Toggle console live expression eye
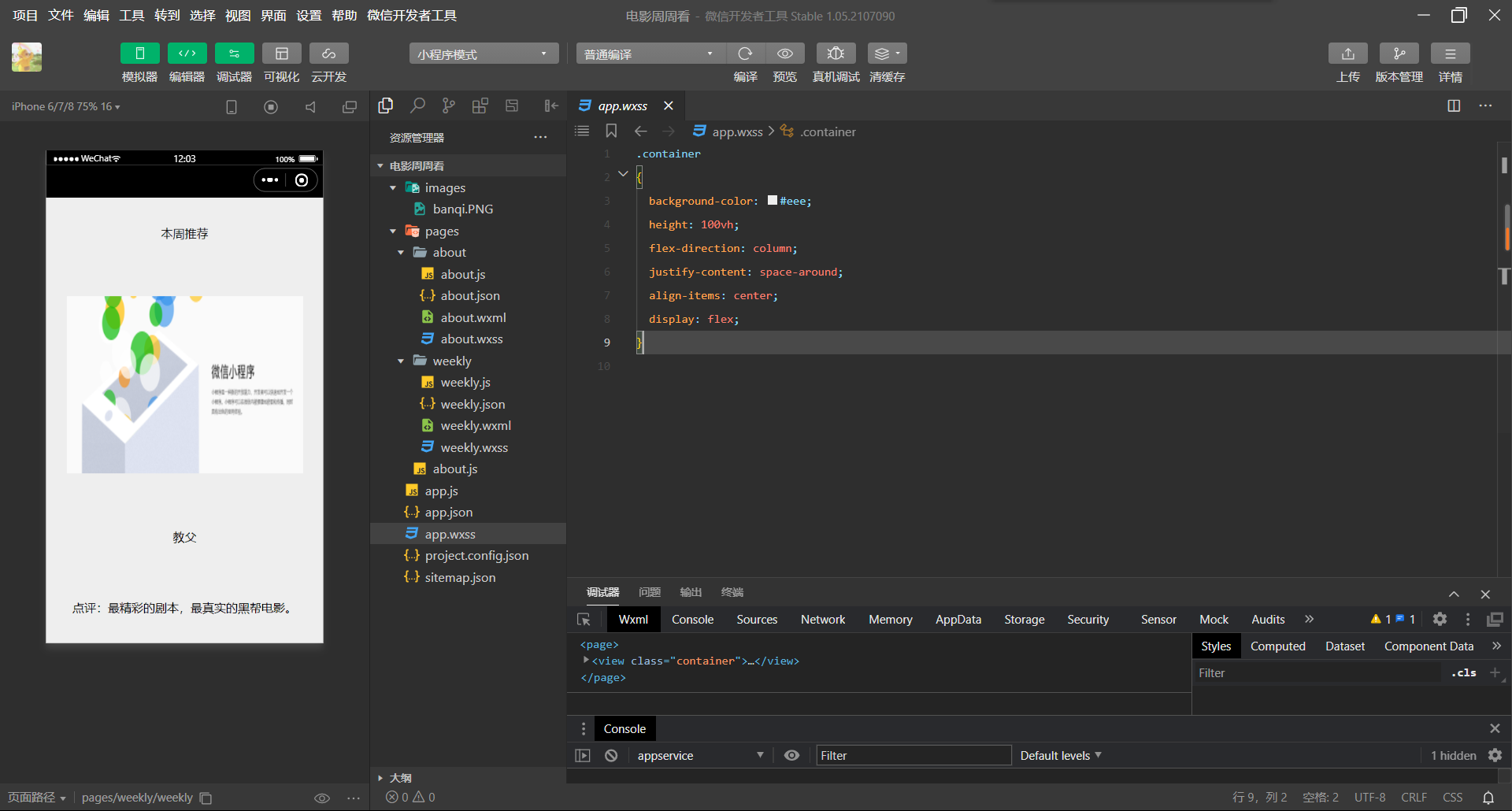1512x811 pixels. [x=791, y=755]
